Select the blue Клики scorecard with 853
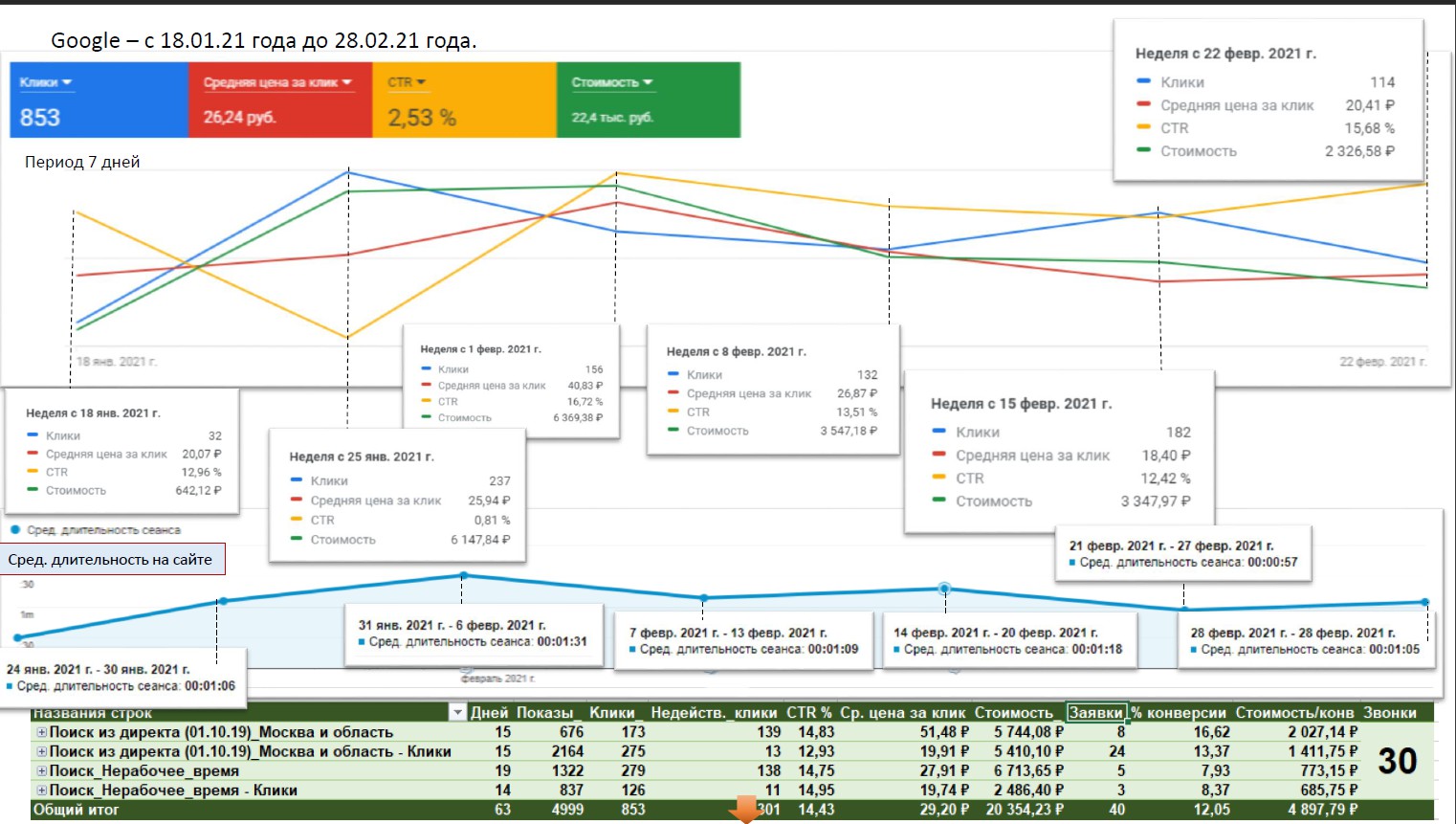This screenshot has width=1456, height=824. [x=99, y=100]
